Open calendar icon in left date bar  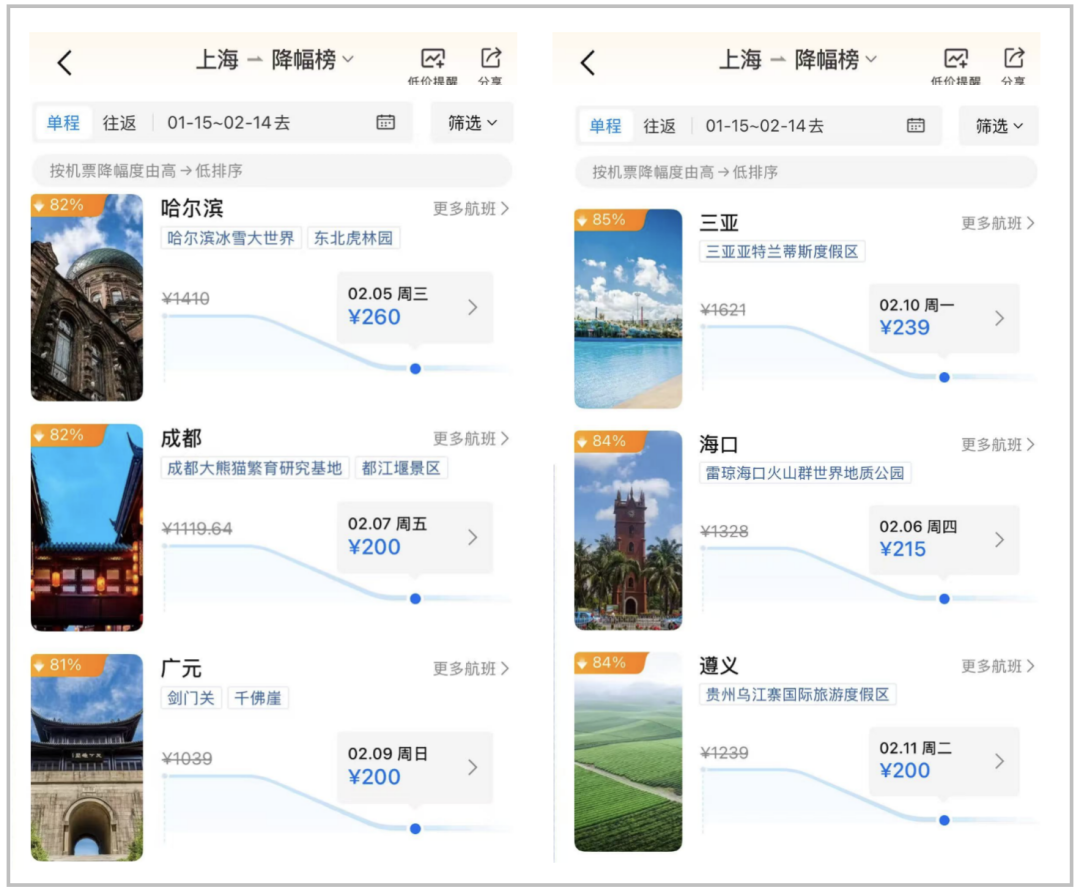click(386, 123)
